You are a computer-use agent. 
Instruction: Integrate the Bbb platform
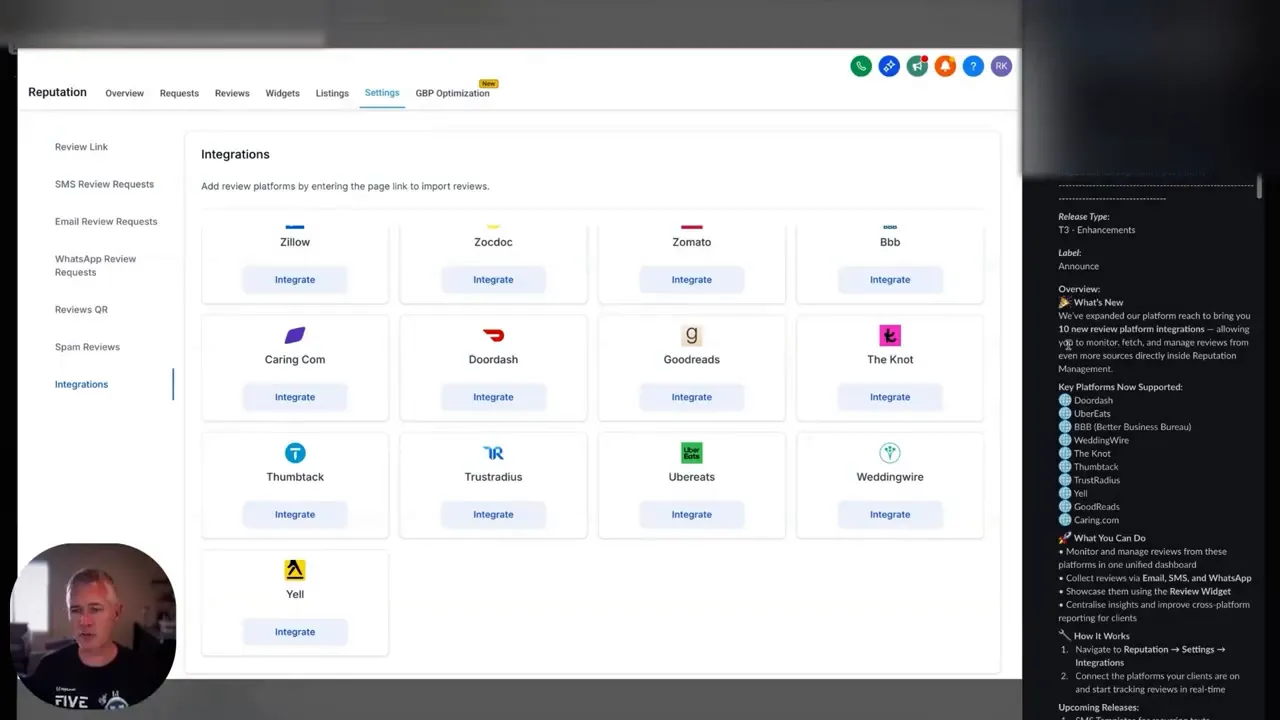[890, 280]
